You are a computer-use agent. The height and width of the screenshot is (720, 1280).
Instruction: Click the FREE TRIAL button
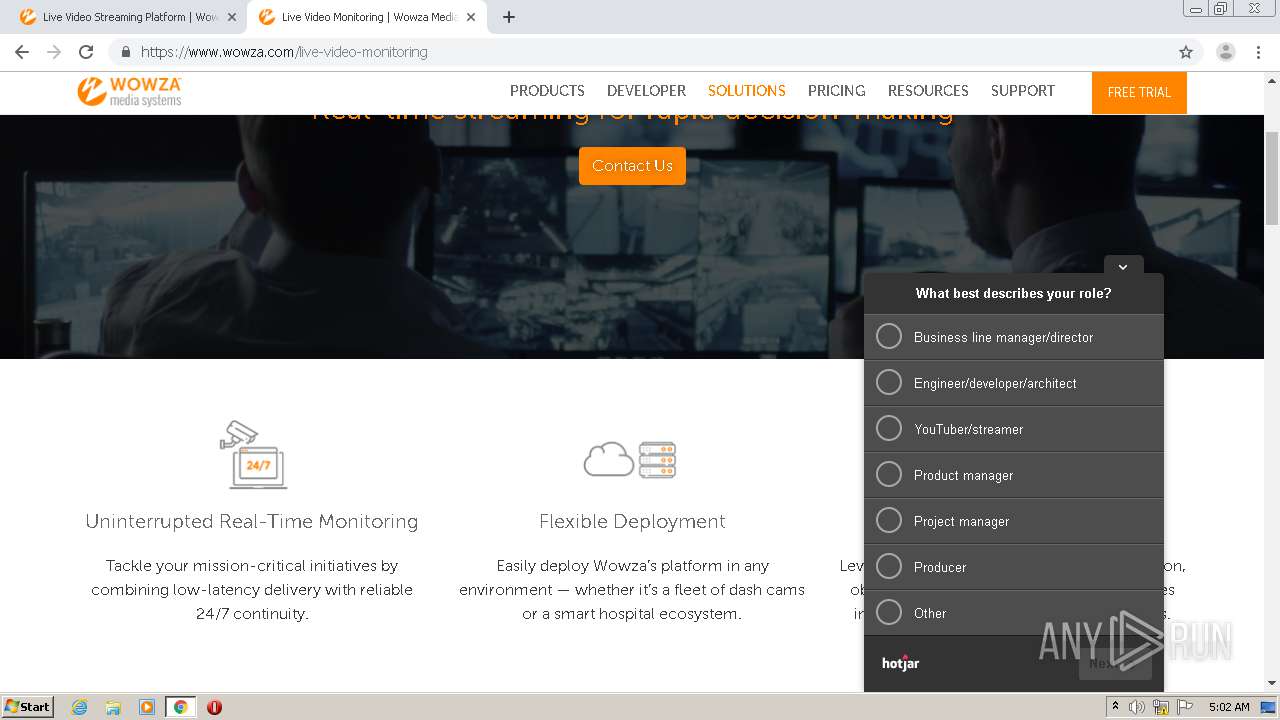1139,92
